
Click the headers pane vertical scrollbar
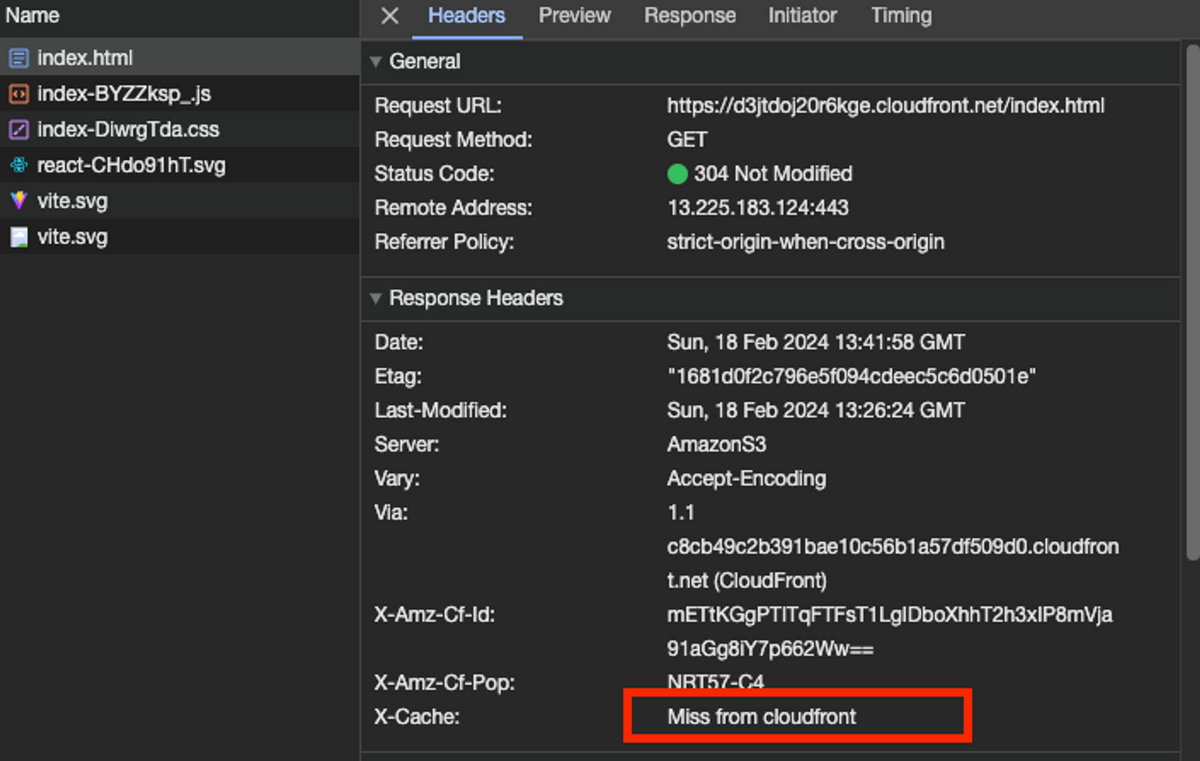(x=1190, y=300)
